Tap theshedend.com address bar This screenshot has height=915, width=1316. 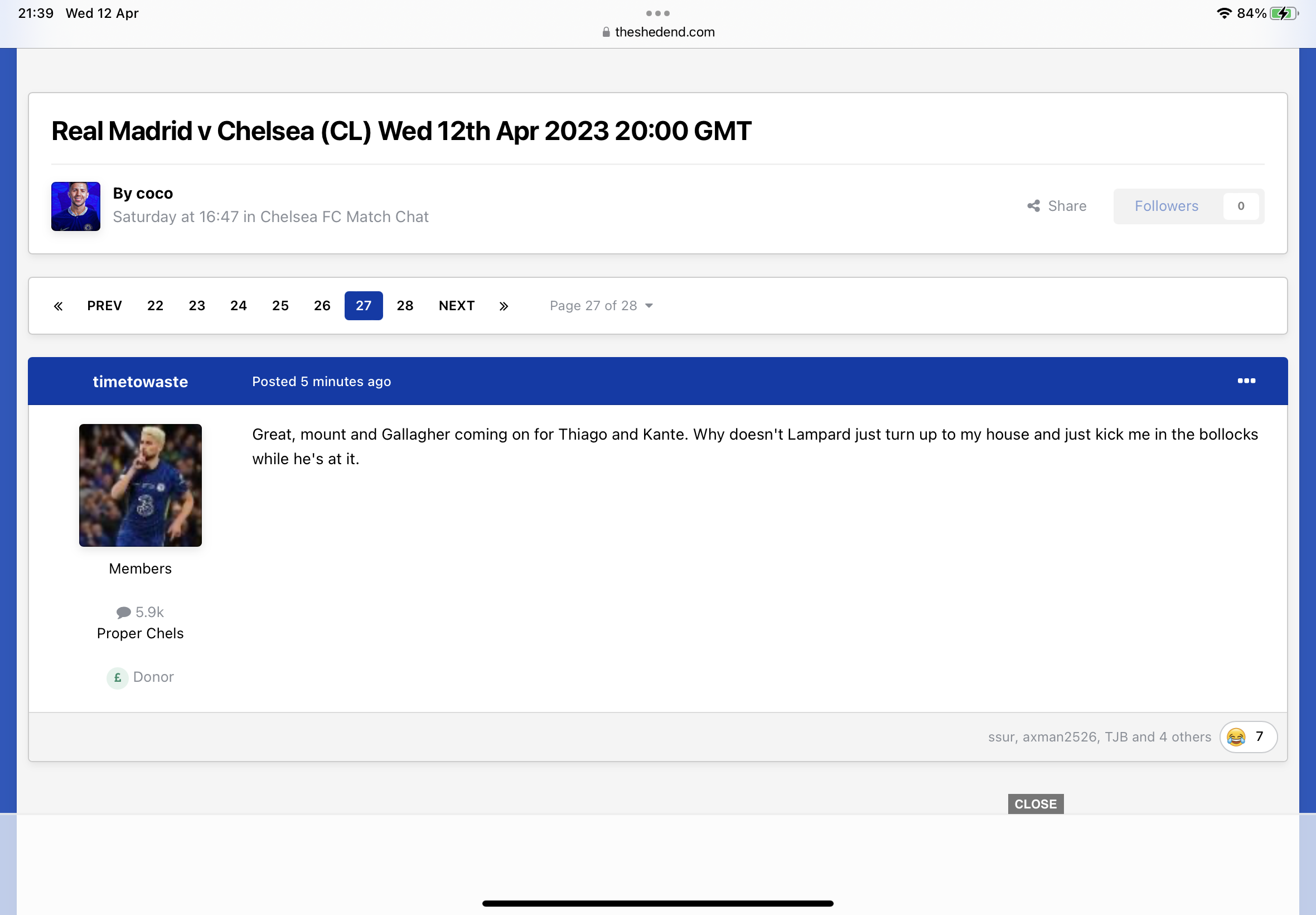pos(659,32)
